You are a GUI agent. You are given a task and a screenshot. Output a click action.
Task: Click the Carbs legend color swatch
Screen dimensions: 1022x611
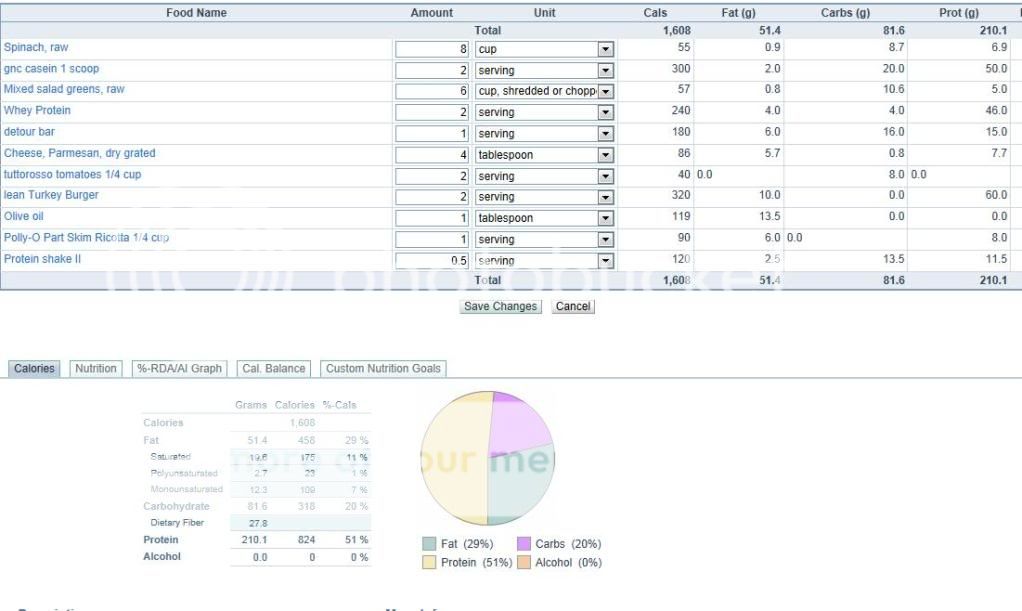(524, 545)
